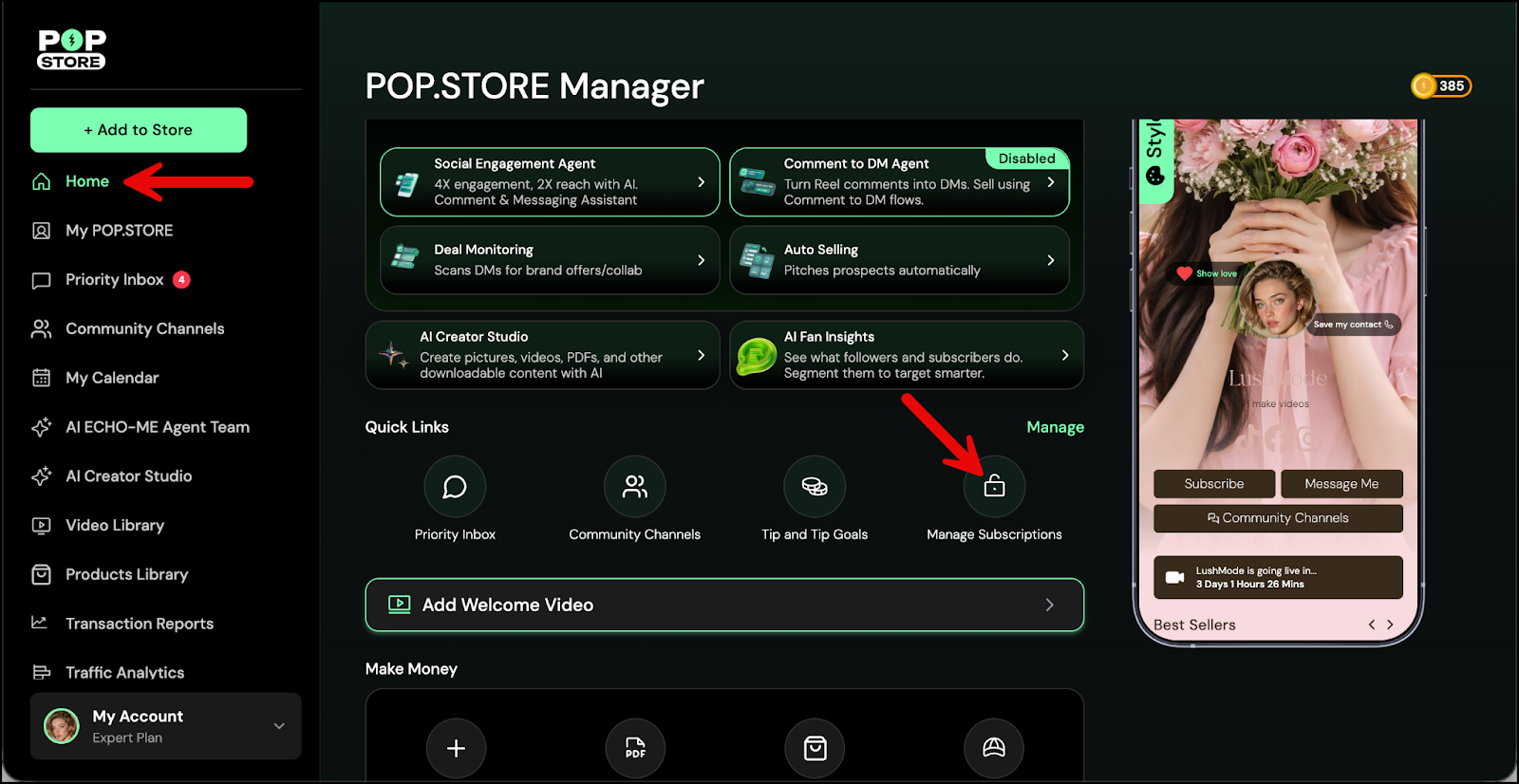Open Community Channels quick link icon
The image size is (1519, 784).
tap(634, 487)
